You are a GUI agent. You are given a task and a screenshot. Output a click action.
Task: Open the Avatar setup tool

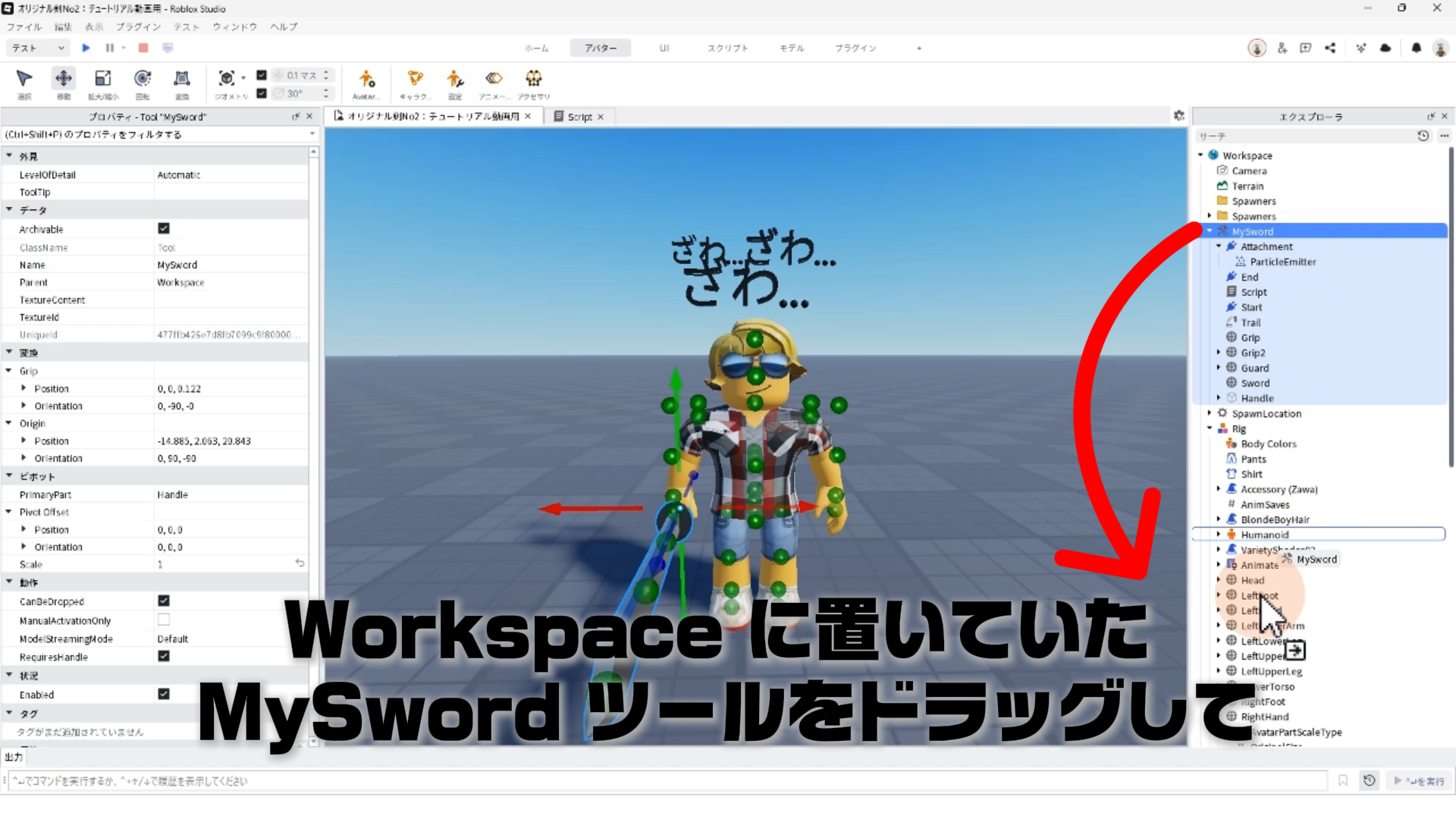(366, 79)
